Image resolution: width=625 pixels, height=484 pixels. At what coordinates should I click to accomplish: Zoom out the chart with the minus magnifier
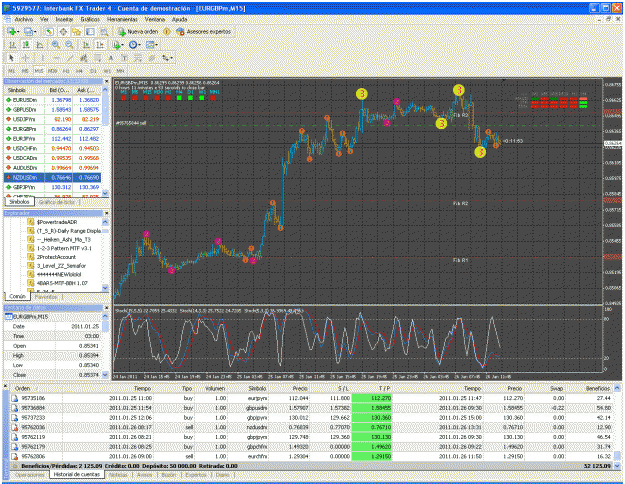pos(69,45)
